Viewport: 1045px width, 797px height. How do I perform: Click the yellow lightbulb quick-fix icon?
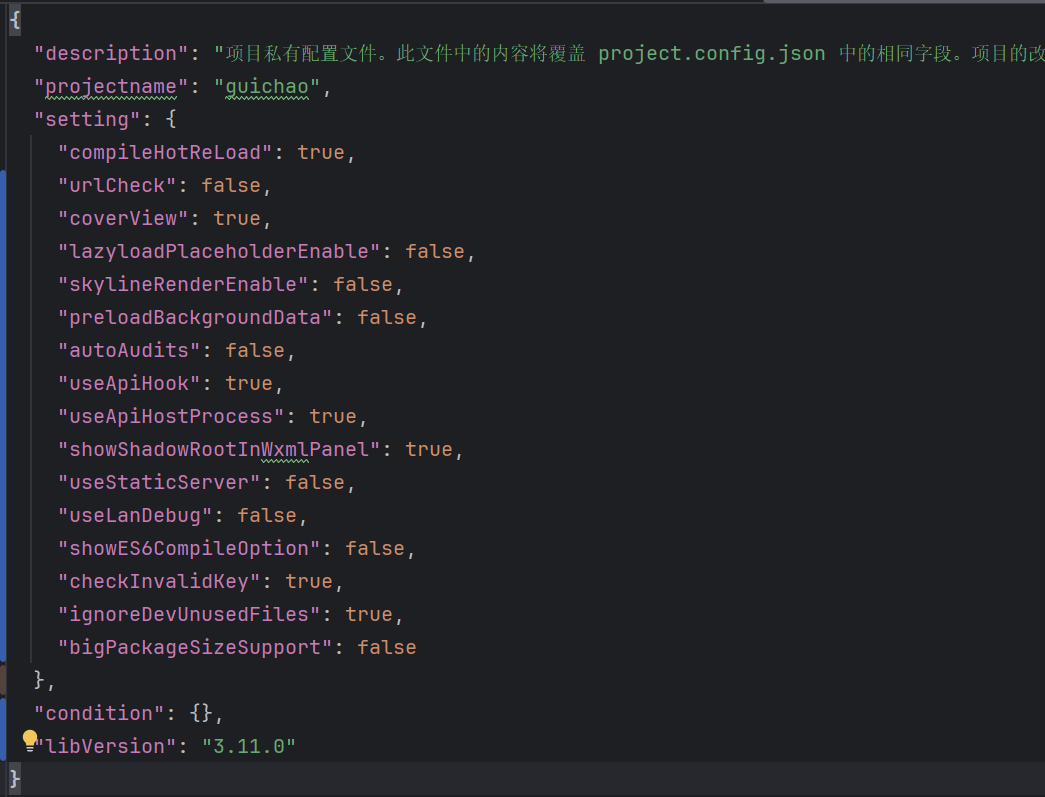[30, 740]
